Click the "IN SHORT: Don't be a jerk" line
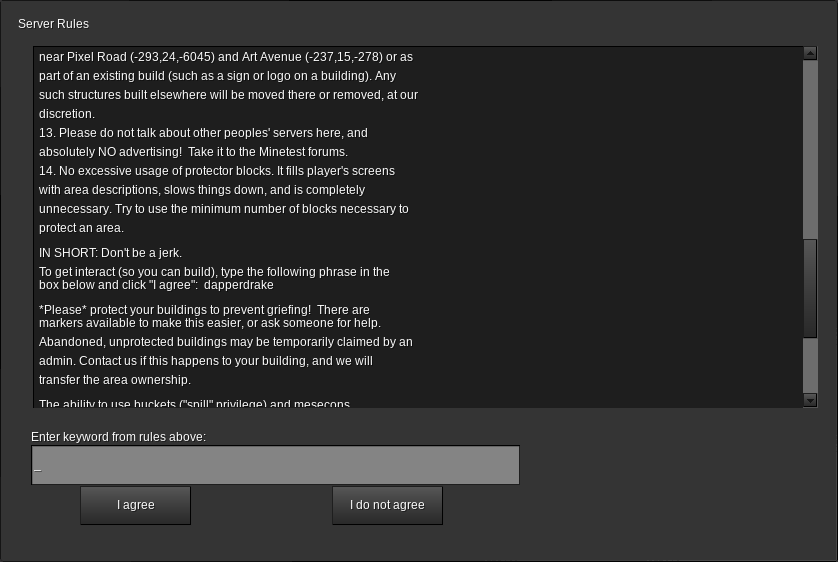838x562 pixels. point(110,253)
